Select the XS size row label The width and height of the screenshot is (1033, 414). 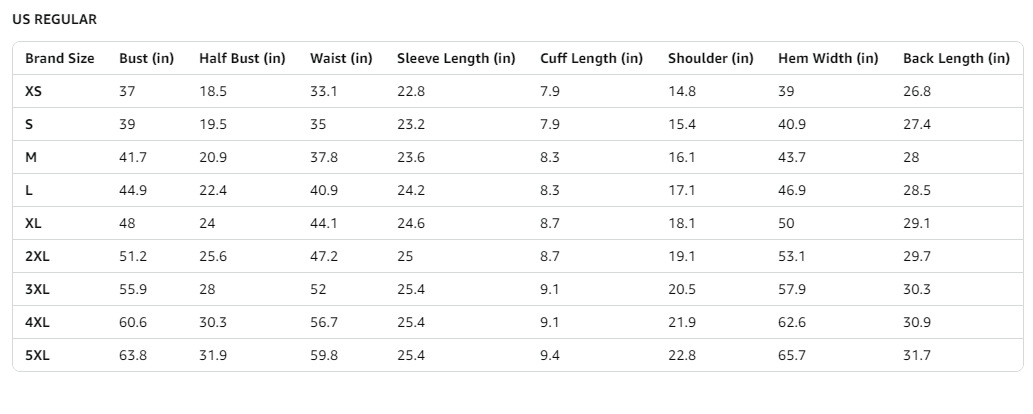[x=34, y=91]
